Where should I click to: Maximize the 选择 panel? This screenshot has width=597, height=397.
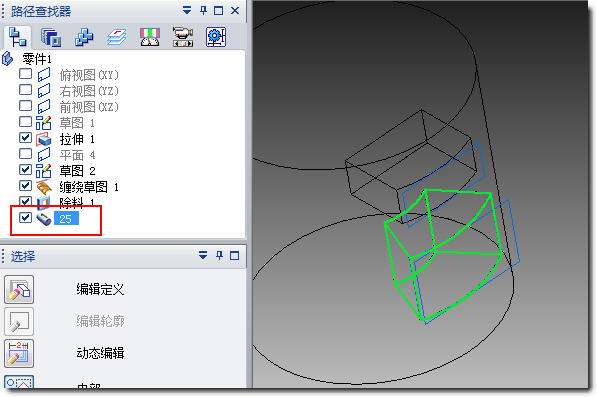point(235,256)
